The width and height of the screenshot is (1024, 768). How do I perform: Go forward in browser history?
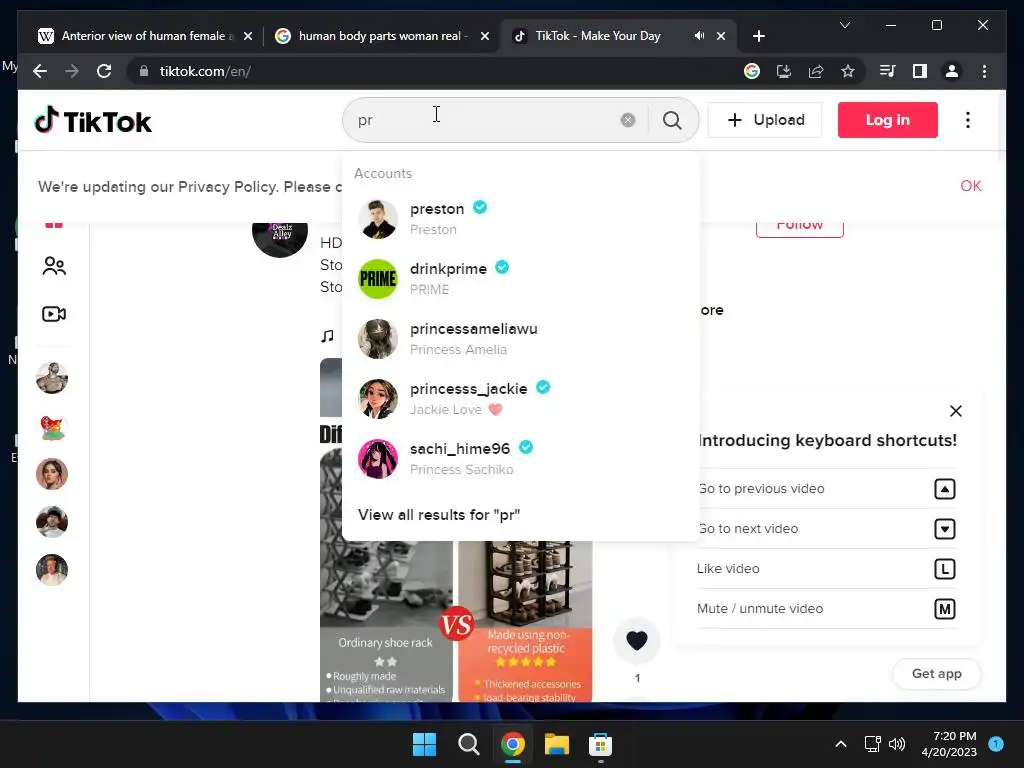point(72,71)
